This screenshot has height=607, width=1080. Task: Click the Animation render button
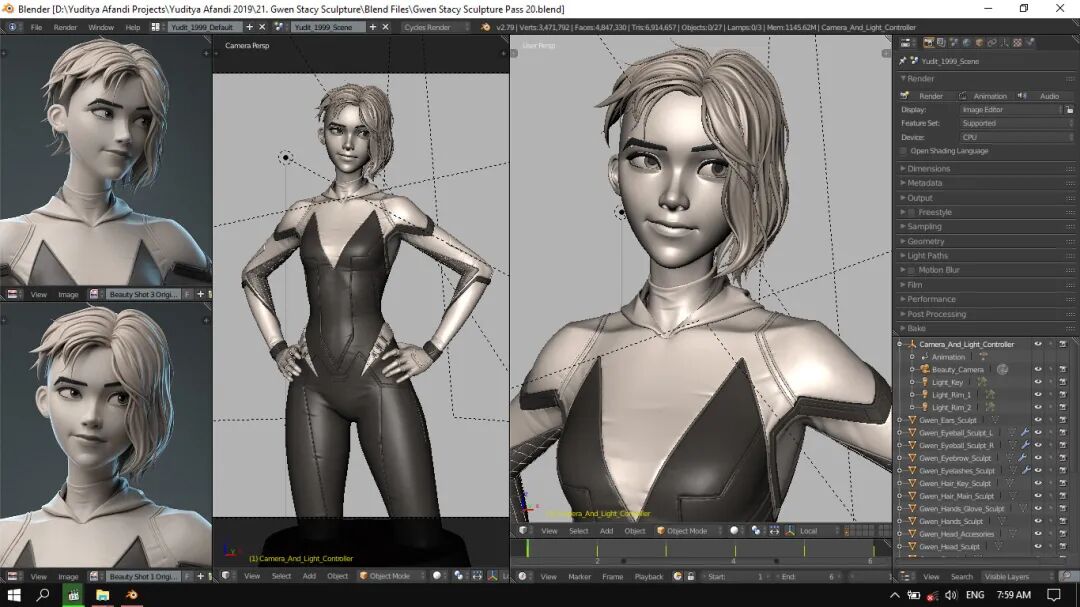984,96
